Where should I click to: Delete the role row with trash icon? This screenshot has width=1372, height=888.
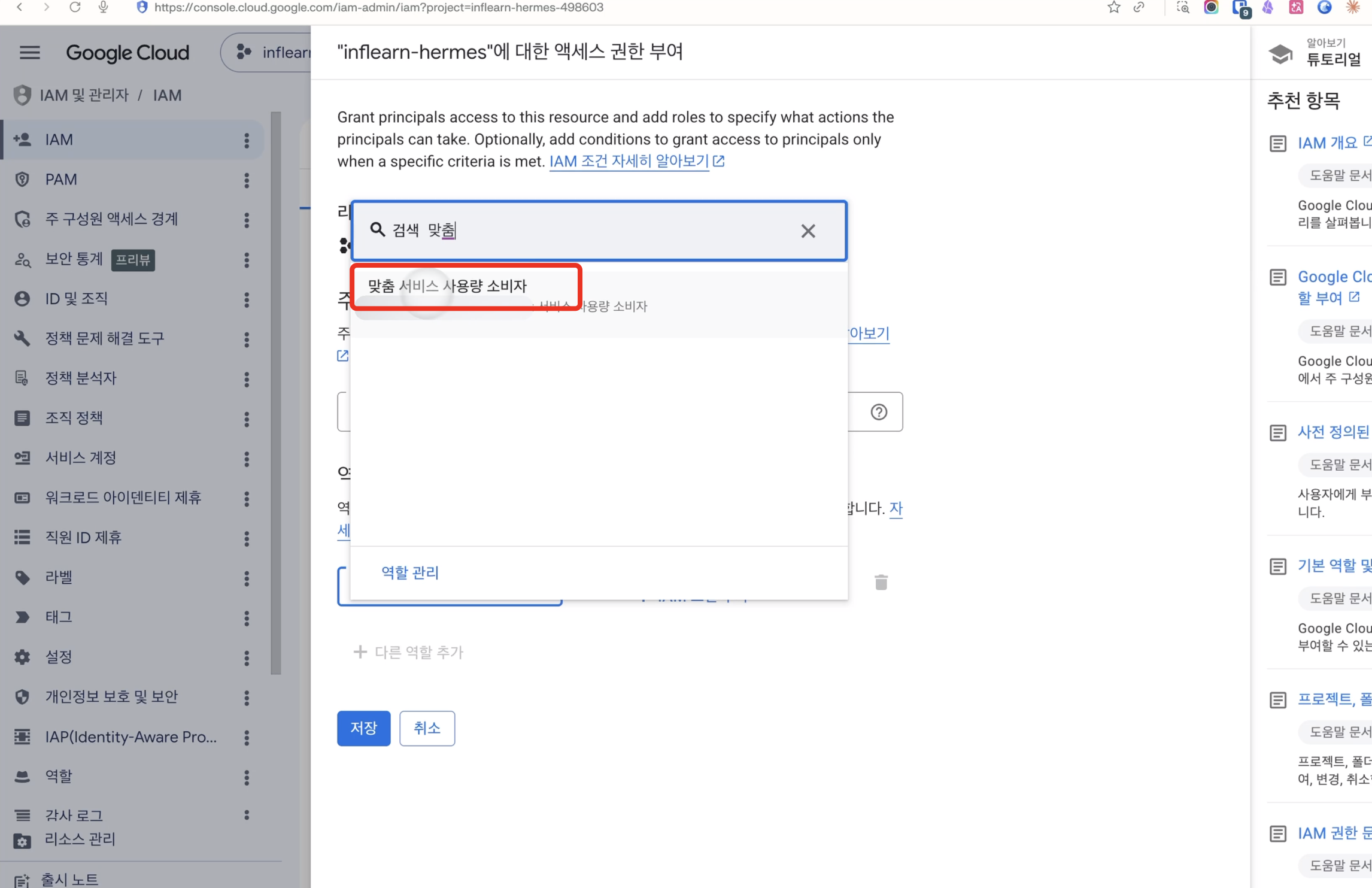click(881, 582)
